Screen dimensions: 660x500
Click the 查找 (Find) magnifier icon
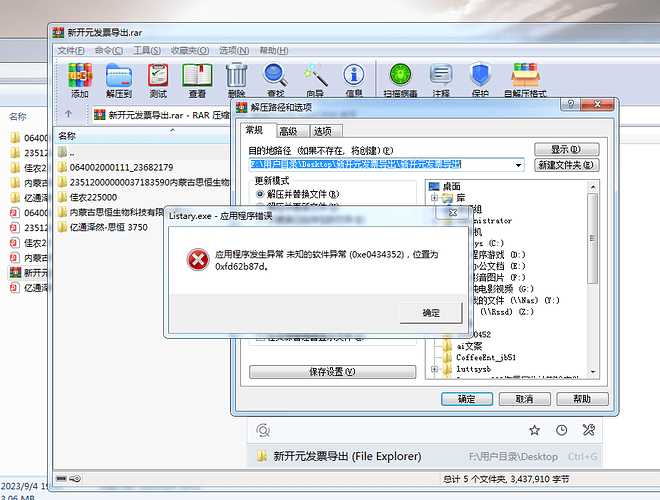276,80
